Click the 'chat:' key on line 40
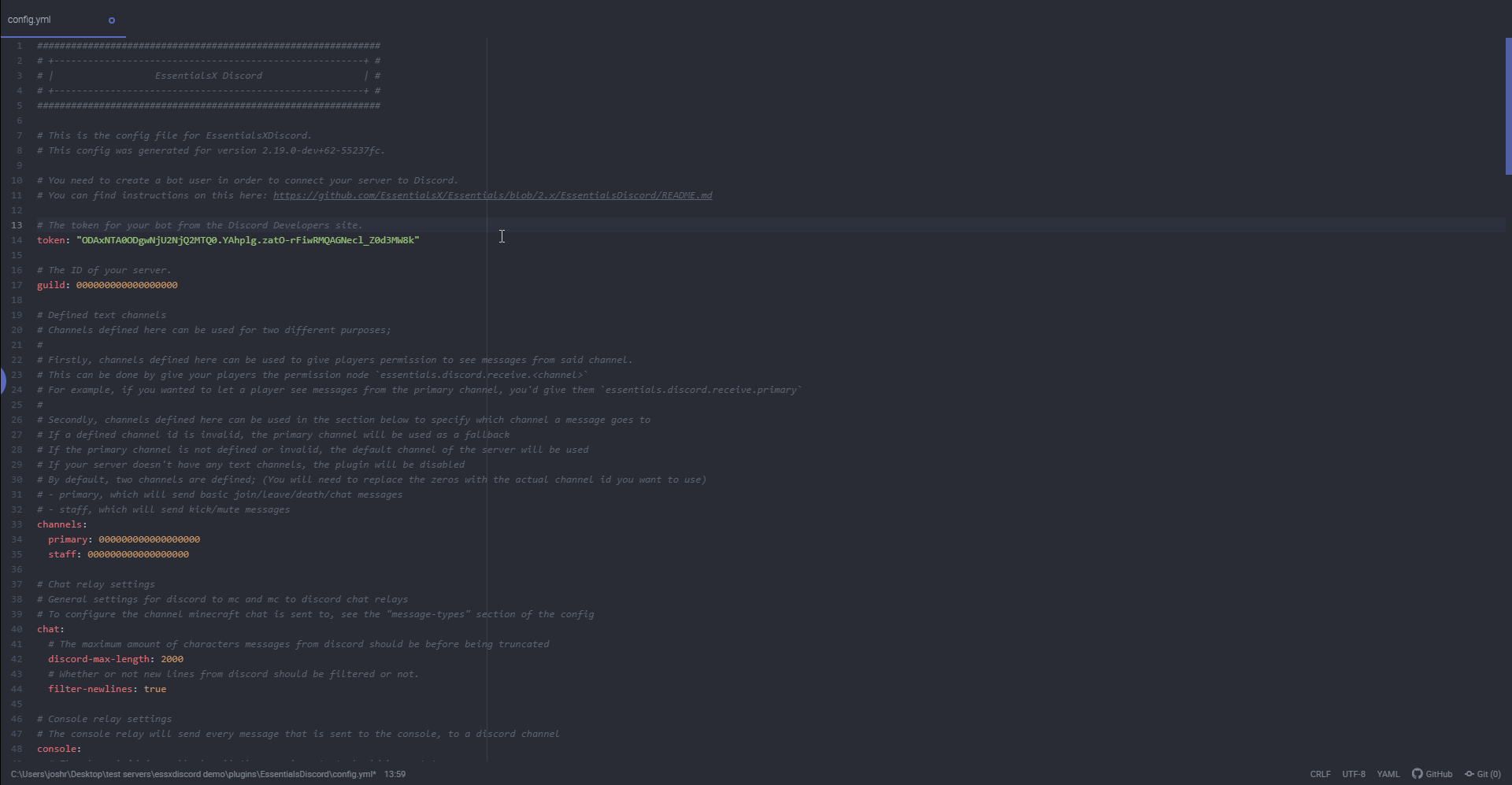 (50, 629)
